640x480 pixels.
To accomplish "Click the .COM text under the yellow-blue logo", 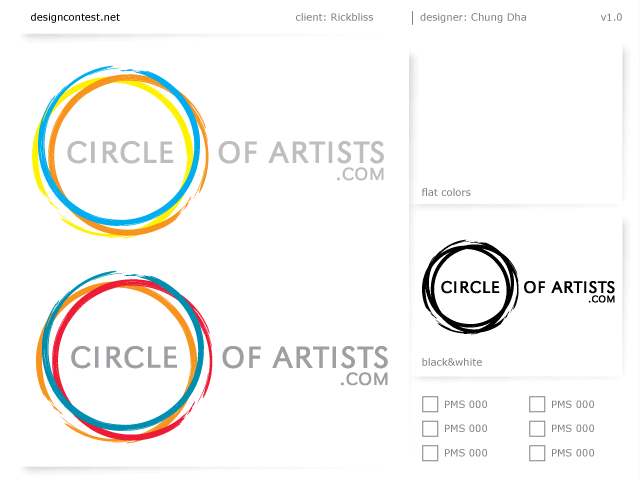I will 361,174.
